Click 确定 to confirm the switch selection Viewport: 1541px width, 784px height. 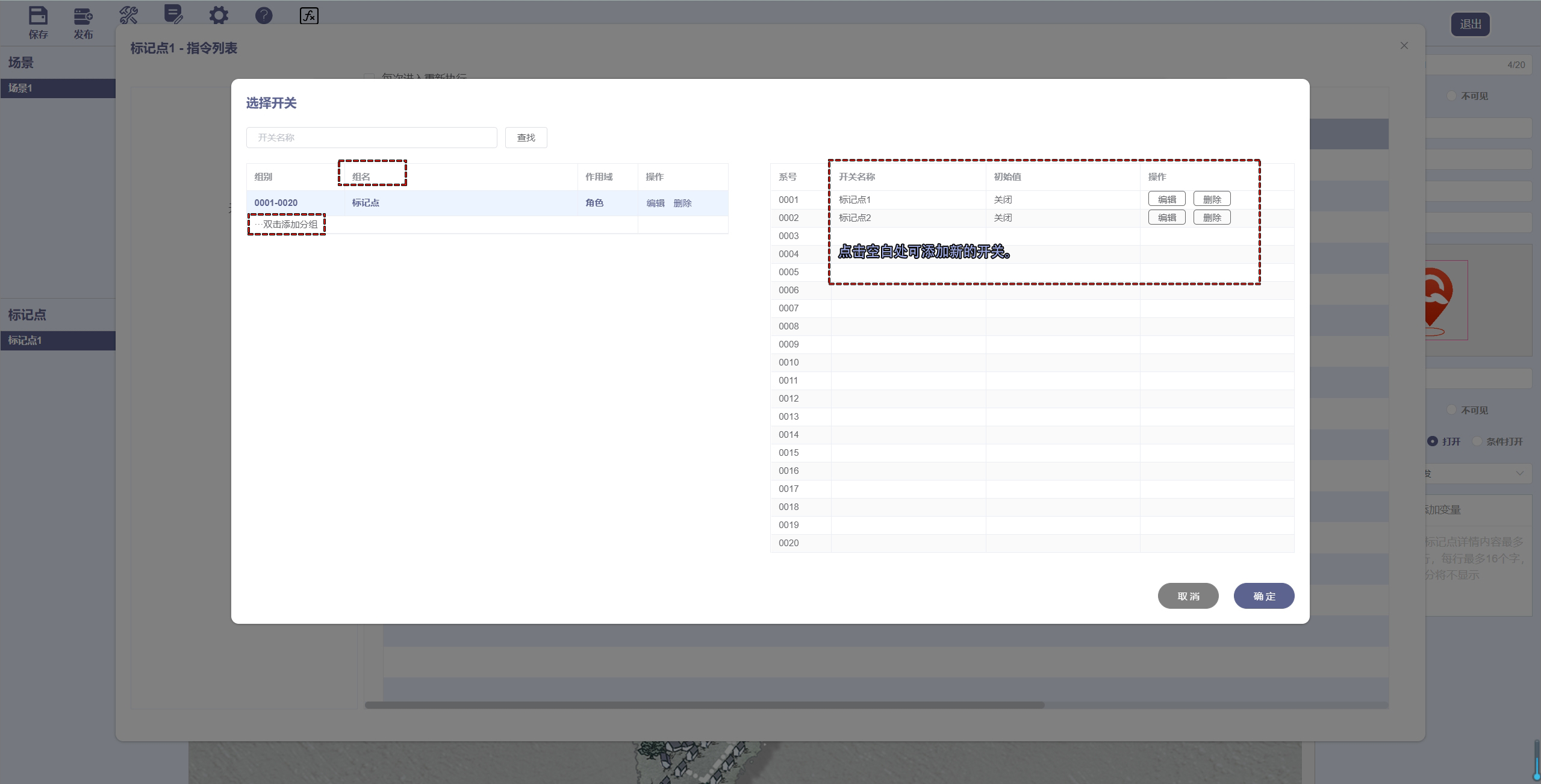point(1263,596)
